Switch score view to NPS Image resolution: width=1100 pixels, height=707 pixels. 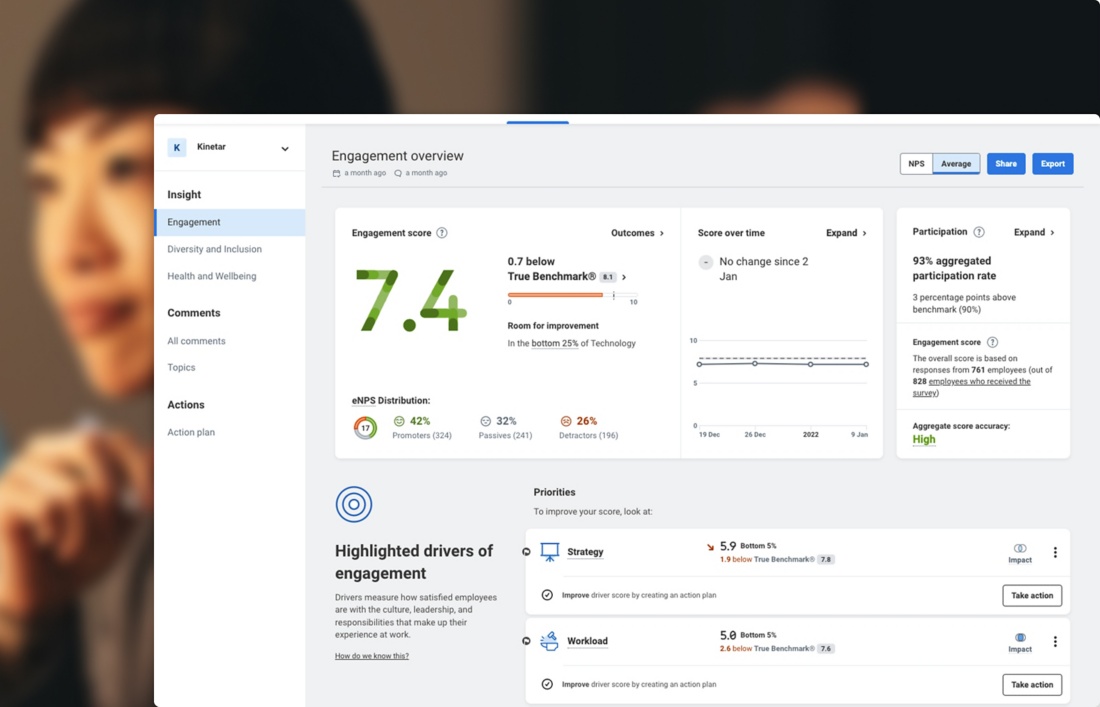point(916,164)
